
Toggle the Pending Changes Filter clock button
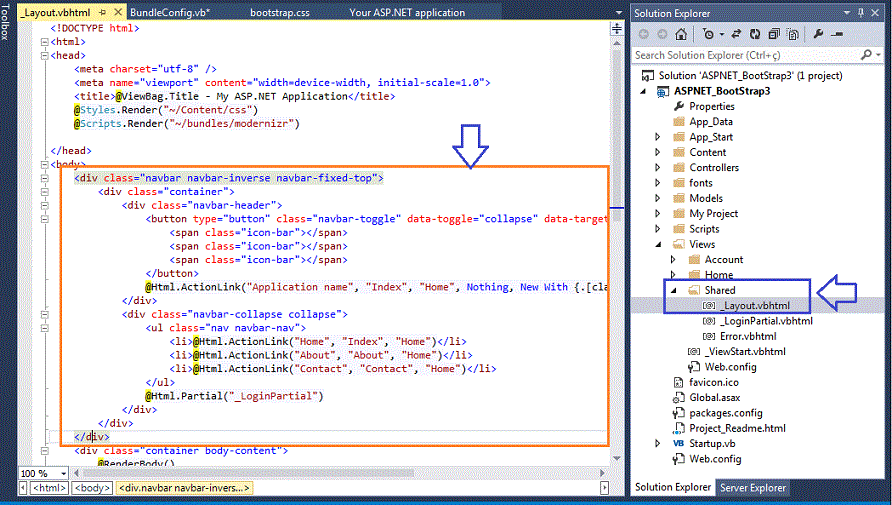[x=708, y=34]
